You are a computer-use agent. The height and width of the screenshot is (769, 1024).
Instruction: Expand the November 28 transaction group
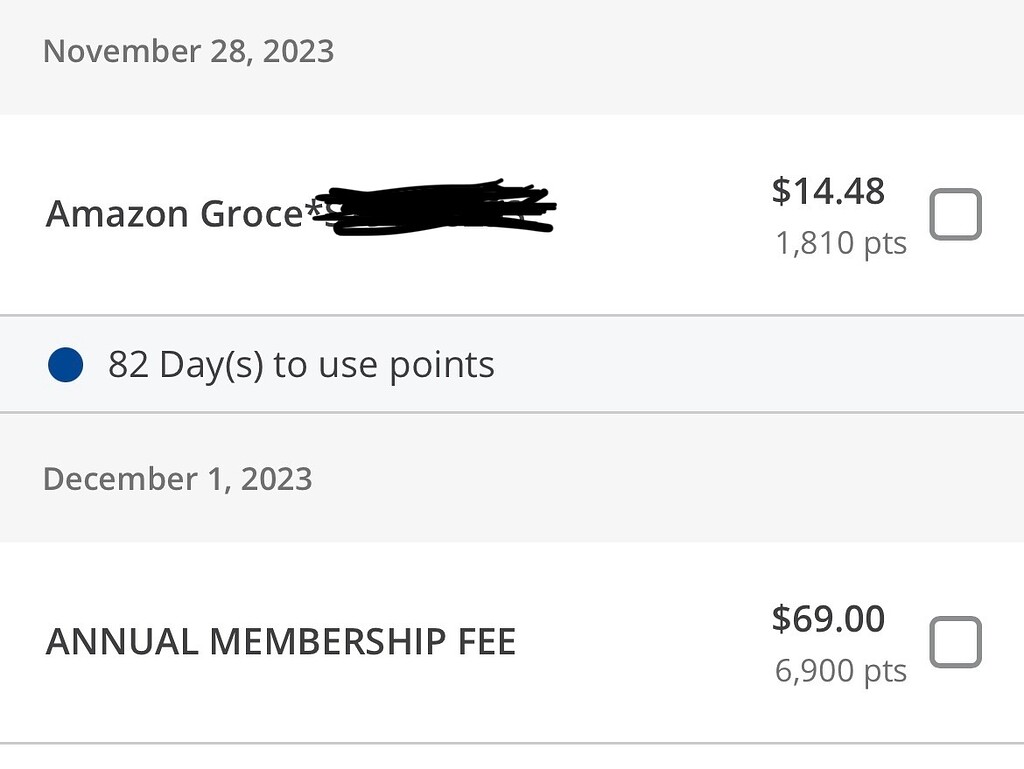(188, 51)
